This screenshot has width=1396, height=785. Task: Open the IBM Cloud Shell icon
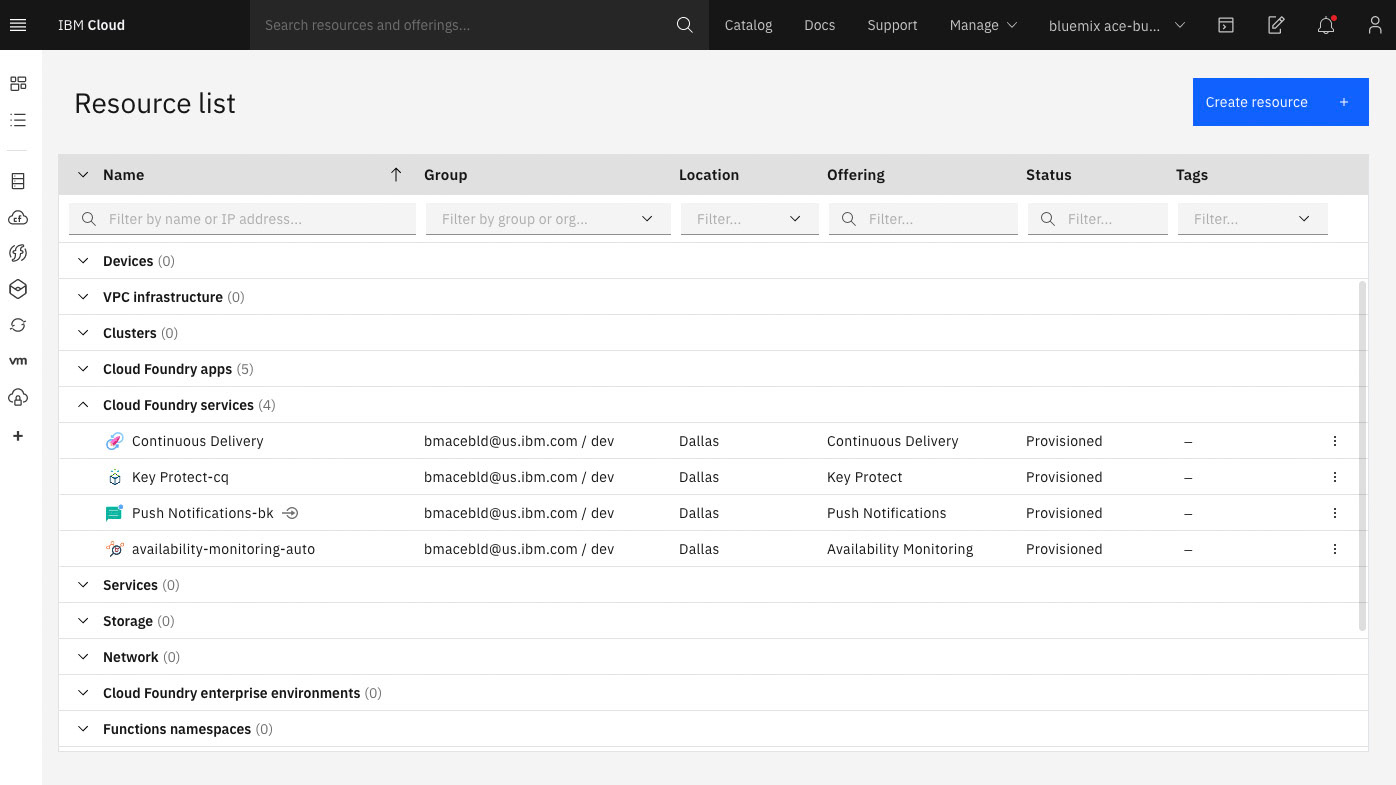tap(1226, 25)
